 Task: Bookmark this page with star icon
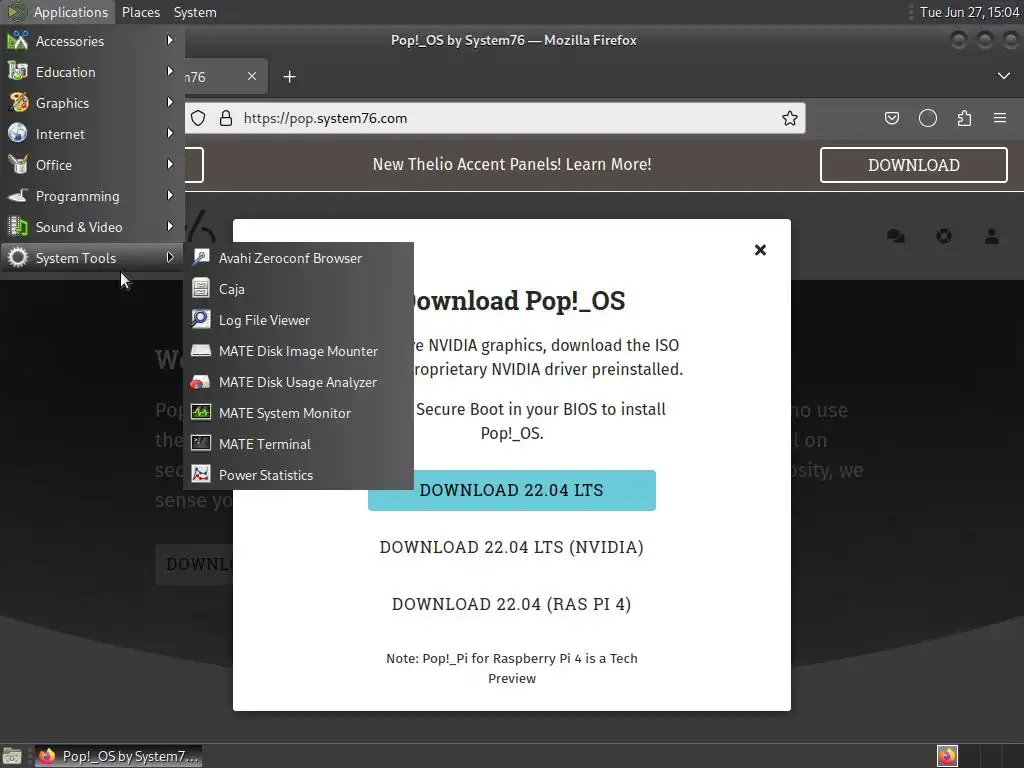point(790,118)
